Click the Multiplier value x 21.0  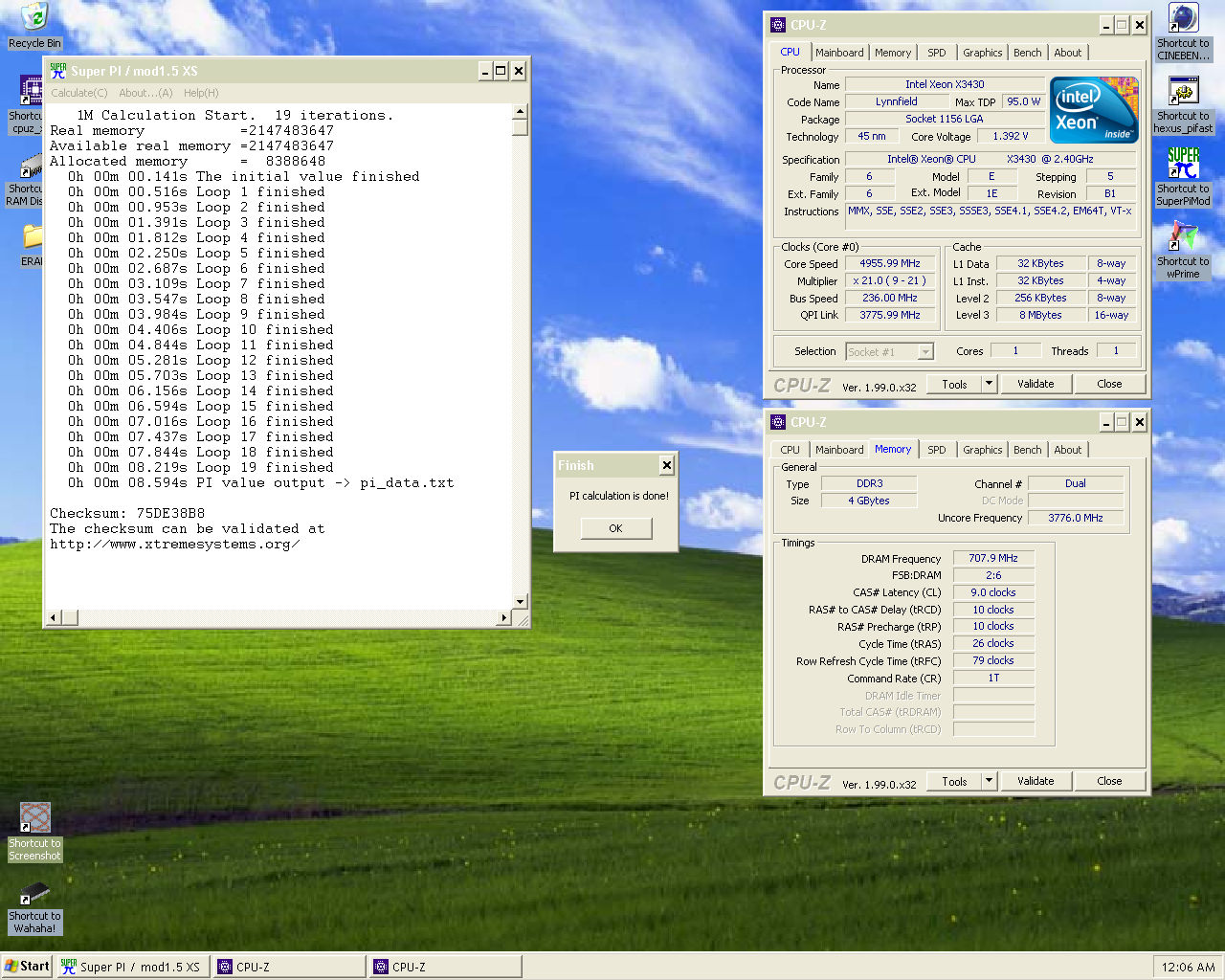890,280
